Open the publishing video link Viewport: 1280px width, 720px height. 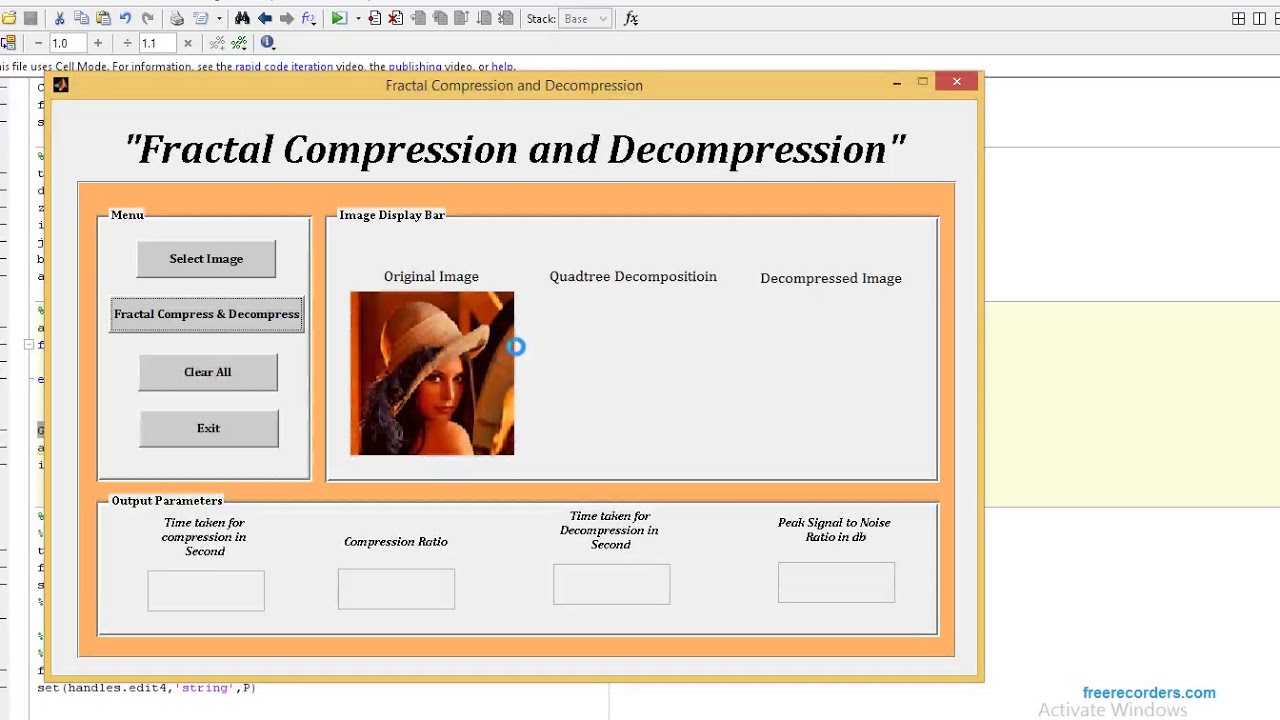415,67
